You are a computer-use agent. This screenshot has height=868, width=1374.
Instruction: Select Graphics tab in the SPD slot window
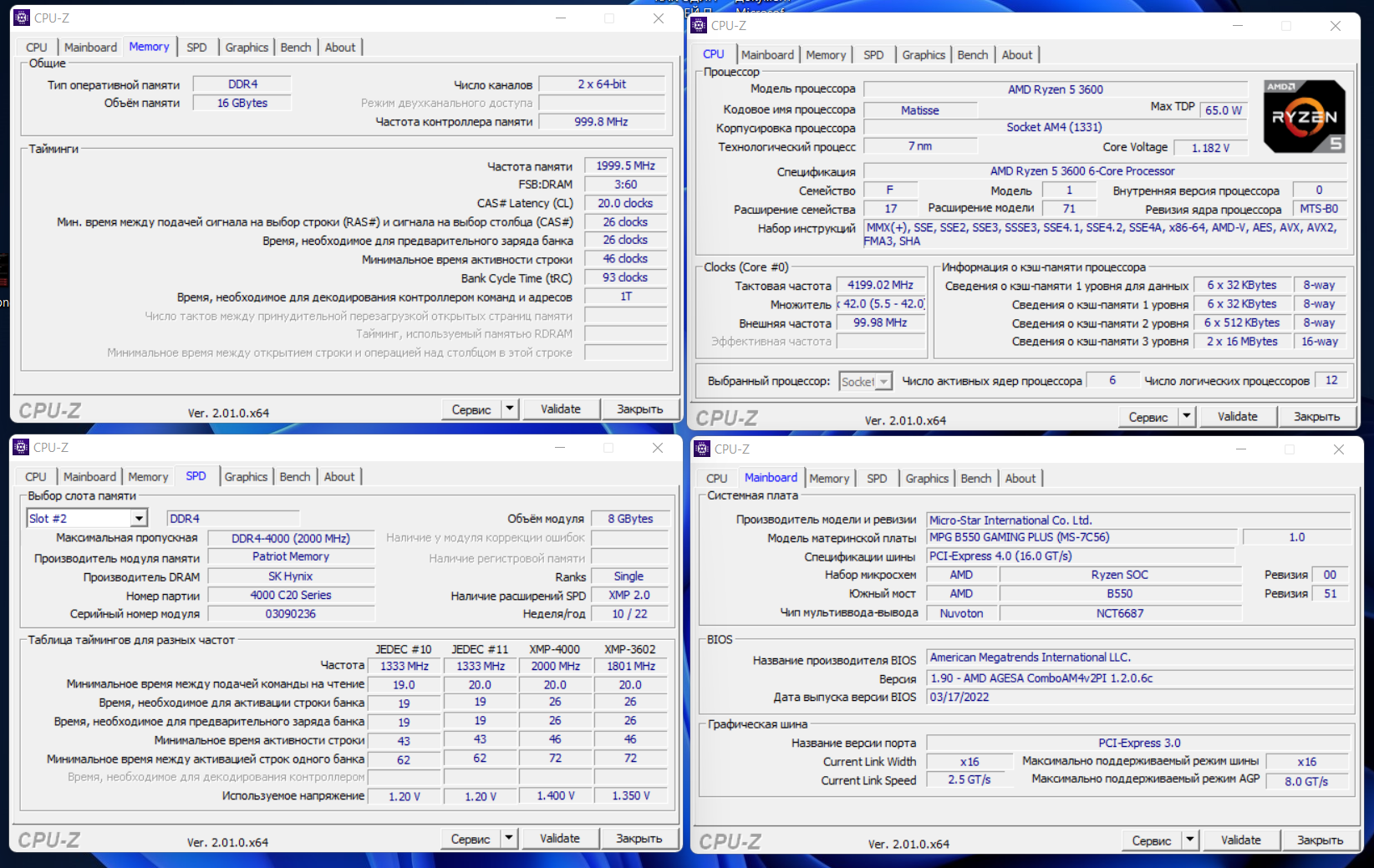tap(246, 477)
